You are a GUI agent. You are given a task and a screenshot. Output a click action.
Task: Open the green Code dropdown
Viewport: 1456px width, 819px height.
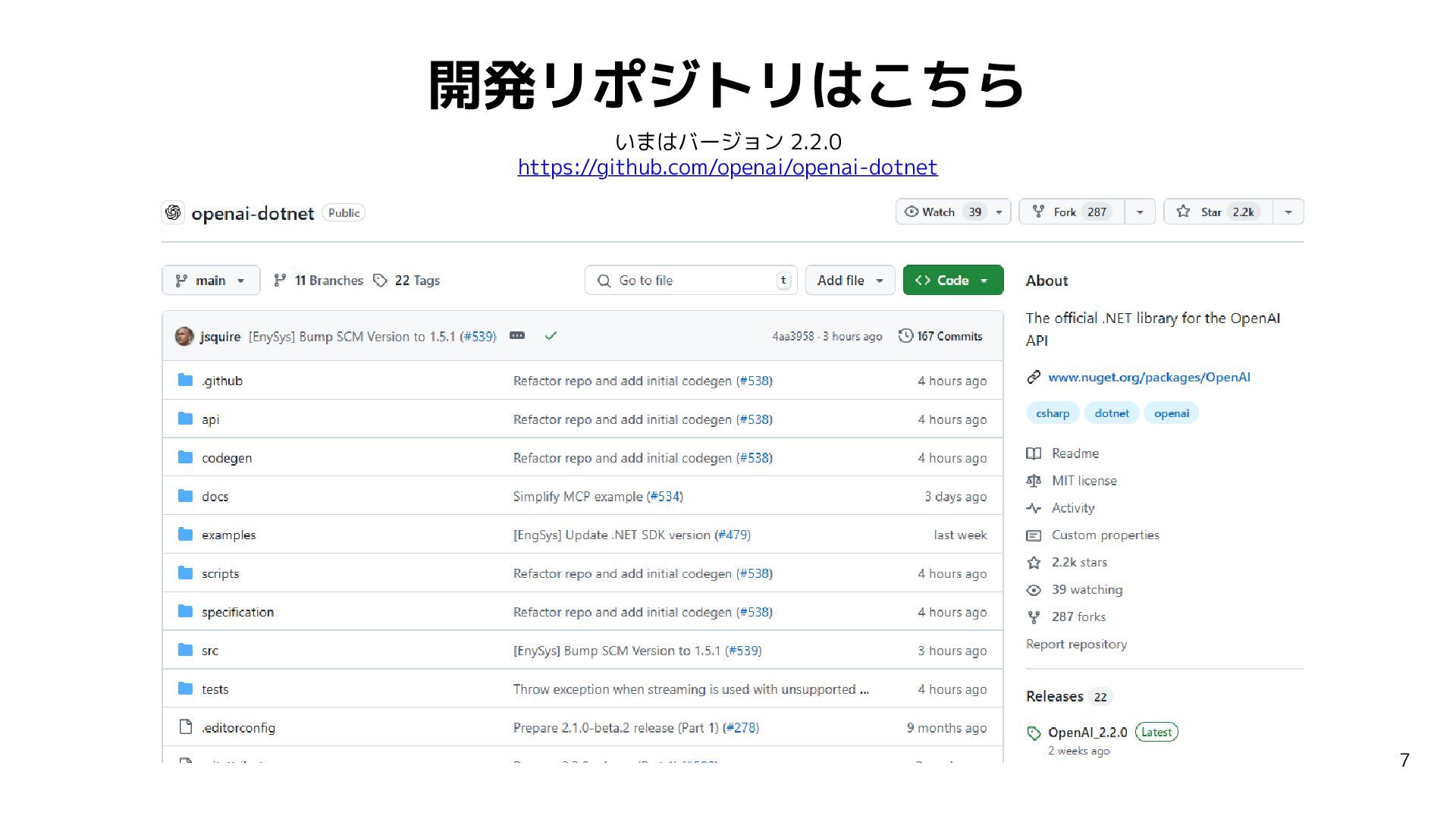(x=953, y=281)
